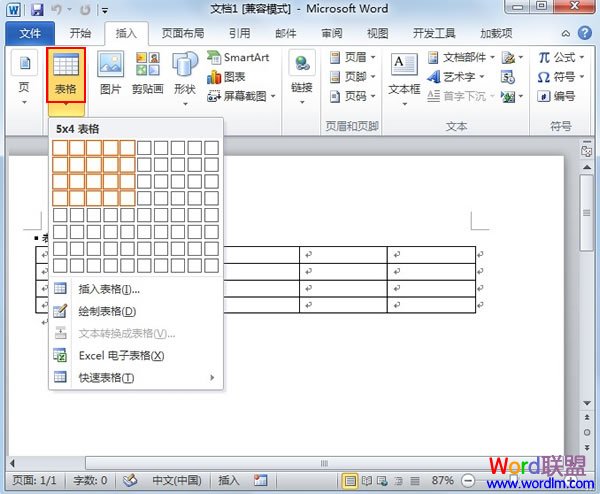Open the 文本框 text box menu
600x494 pixels.
tap(404, 79)
